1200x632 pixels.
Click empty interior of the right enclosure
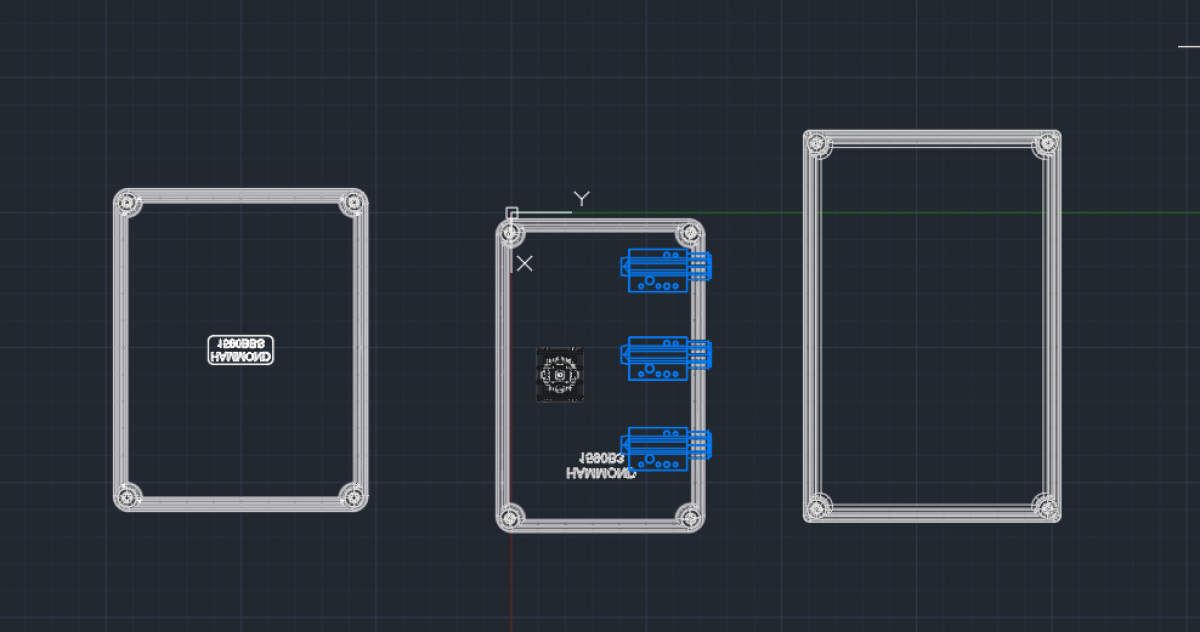(x=932, y=325)
